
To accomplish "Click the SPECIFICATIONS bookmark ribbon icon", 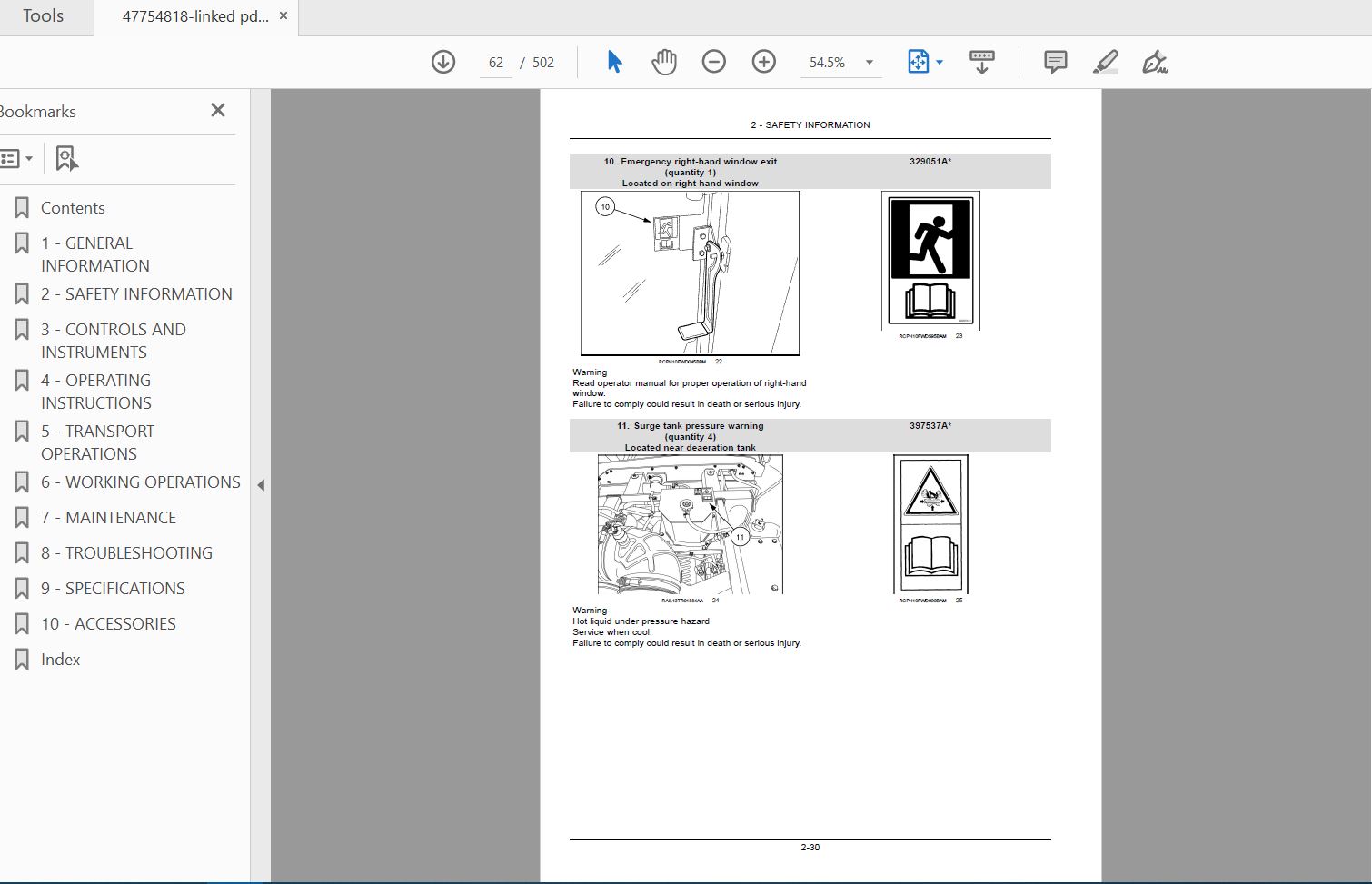I will [x=22, y=589].
